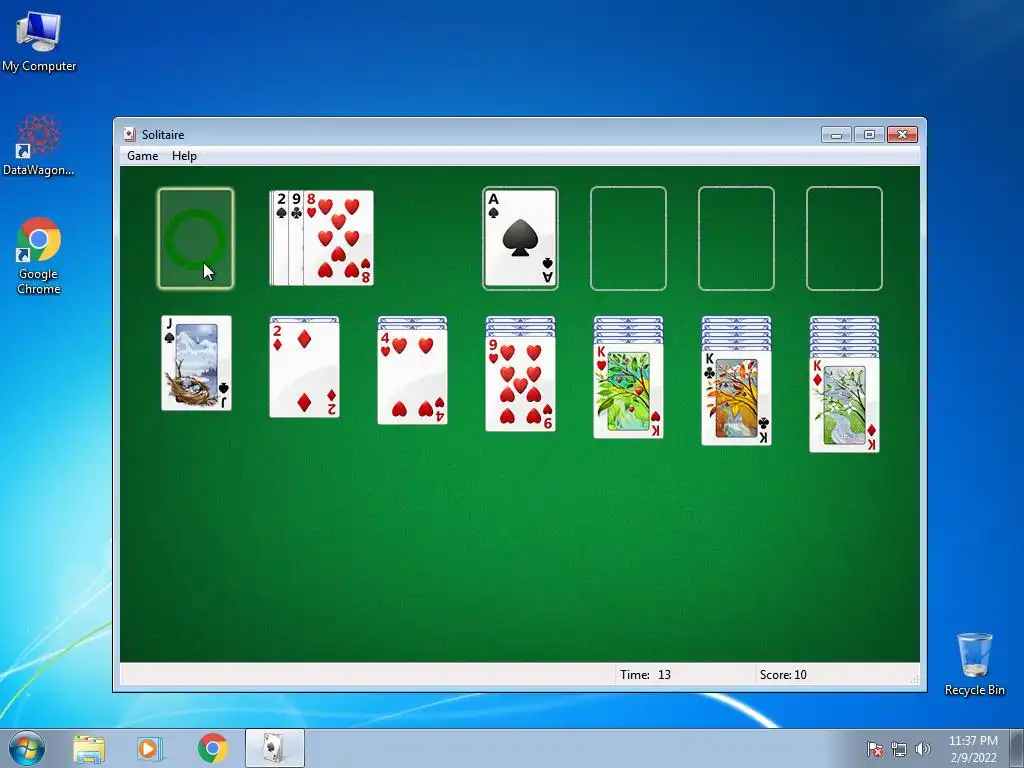The height and width of the screenshot is (768, 1024).
Task: Launch Windows Media Player from taskbar
Action: click(x=150, y=748)
